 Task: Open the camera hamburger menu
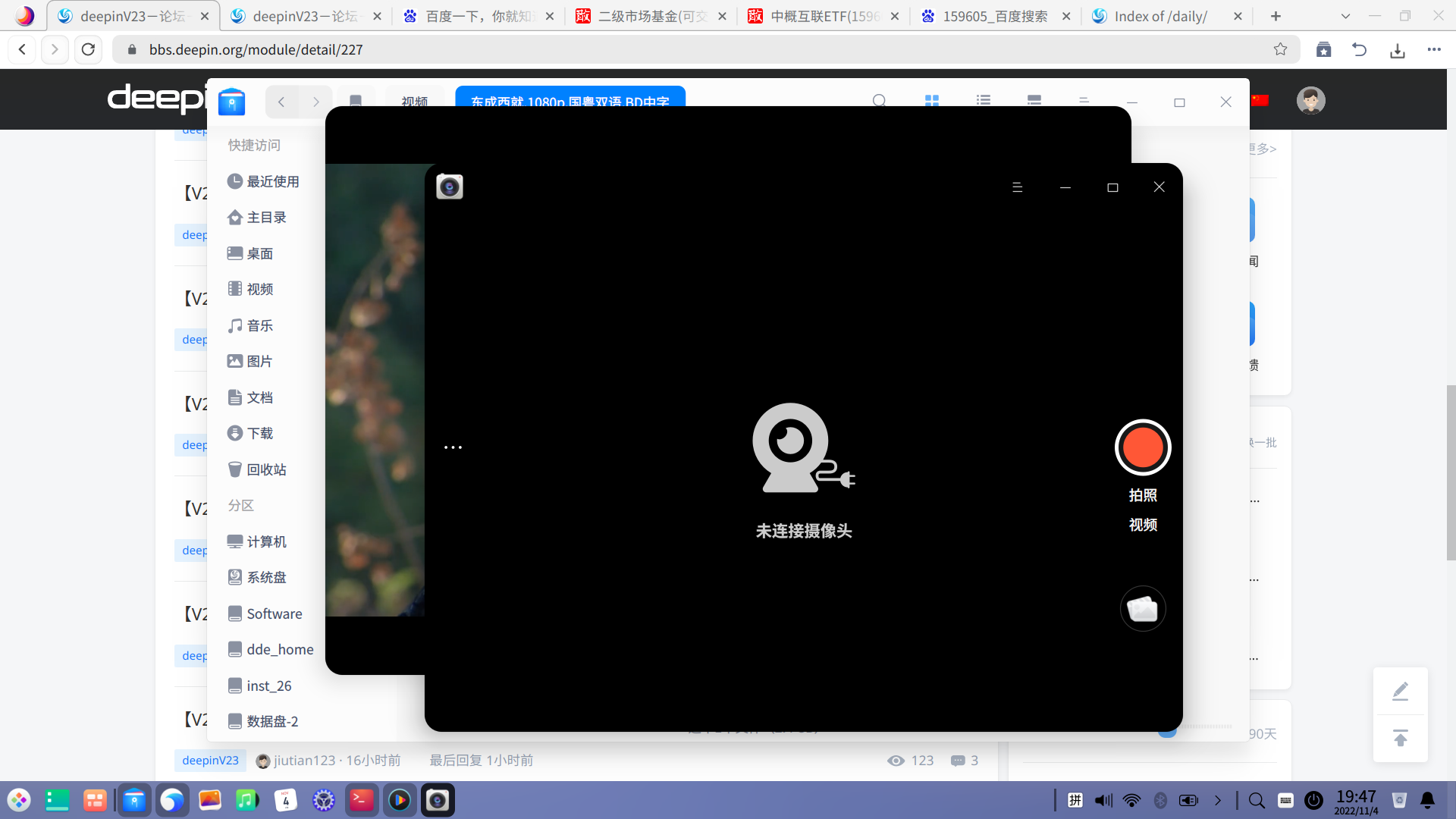[x=1017, y=187]
